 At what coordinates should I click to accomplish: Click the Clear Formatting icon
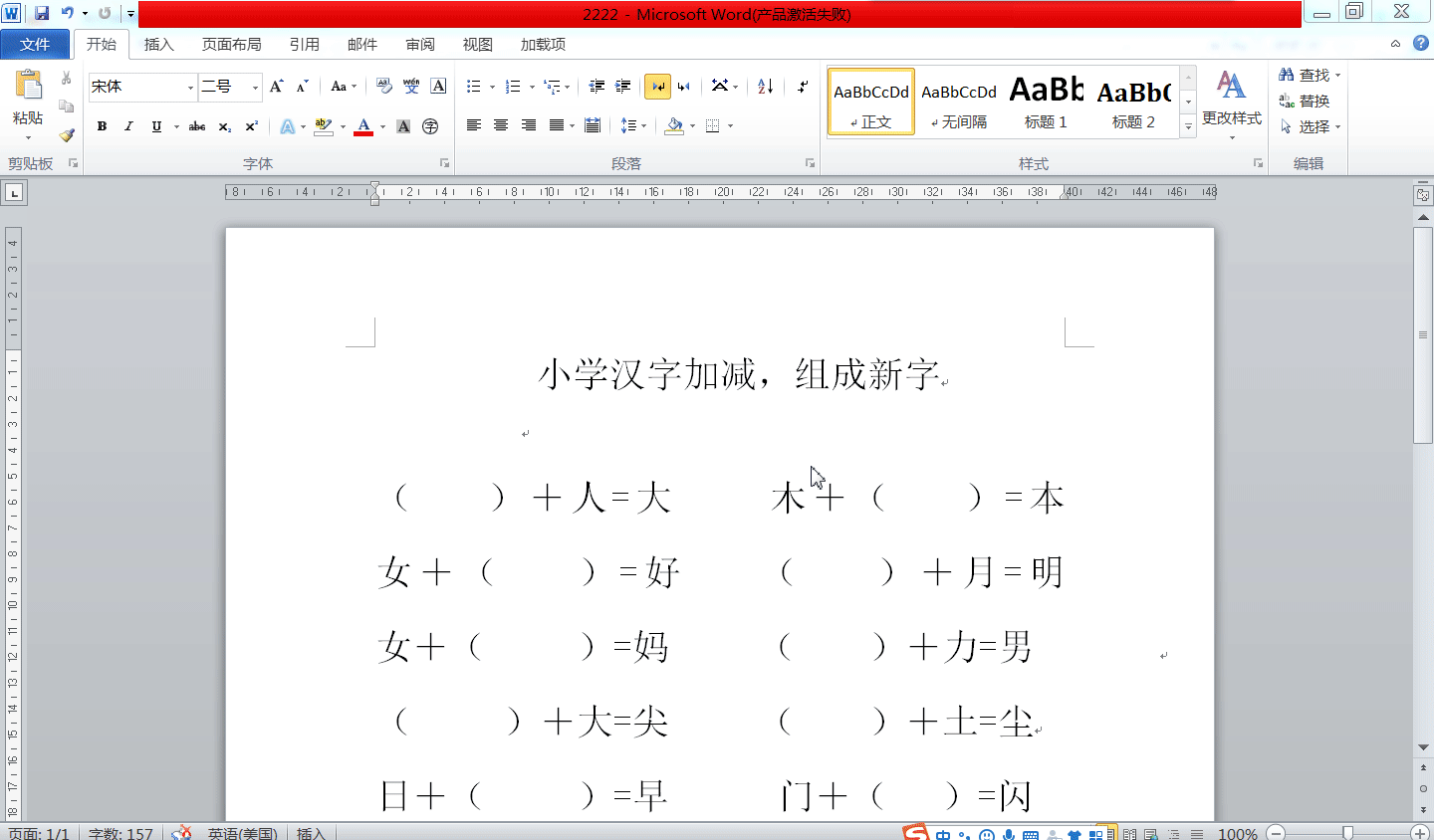coord(384,87)
